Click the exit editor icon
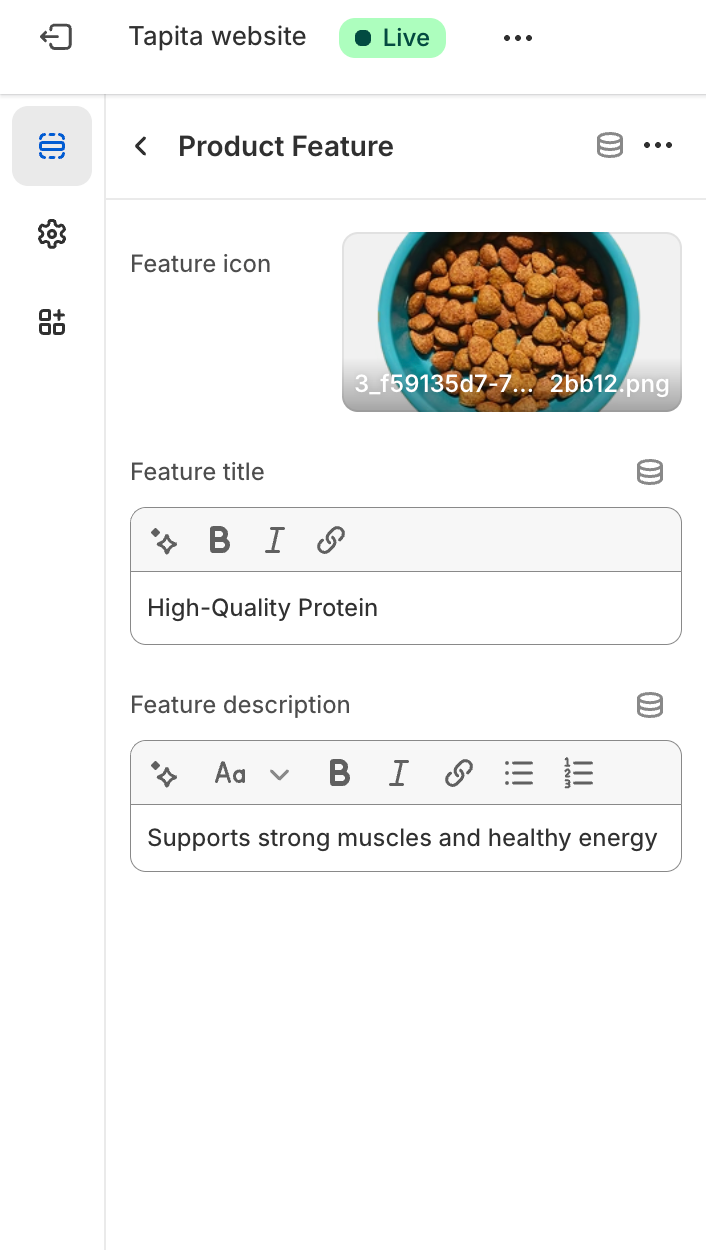Image resolution: width=706 pixels, height=1250 pixels. (x=56, y=38)
